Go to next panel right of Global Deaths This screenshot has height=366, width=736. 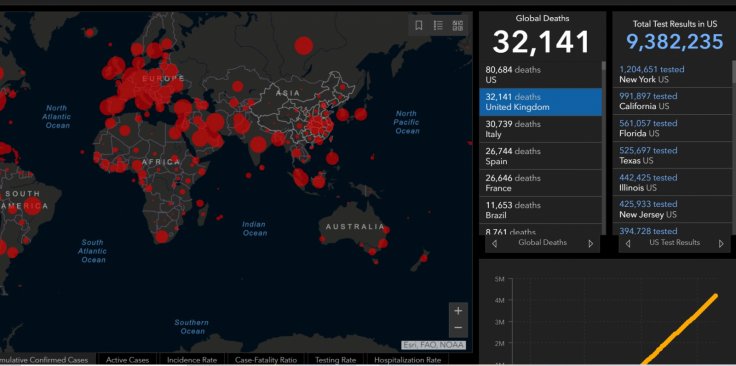click(590, 244)
